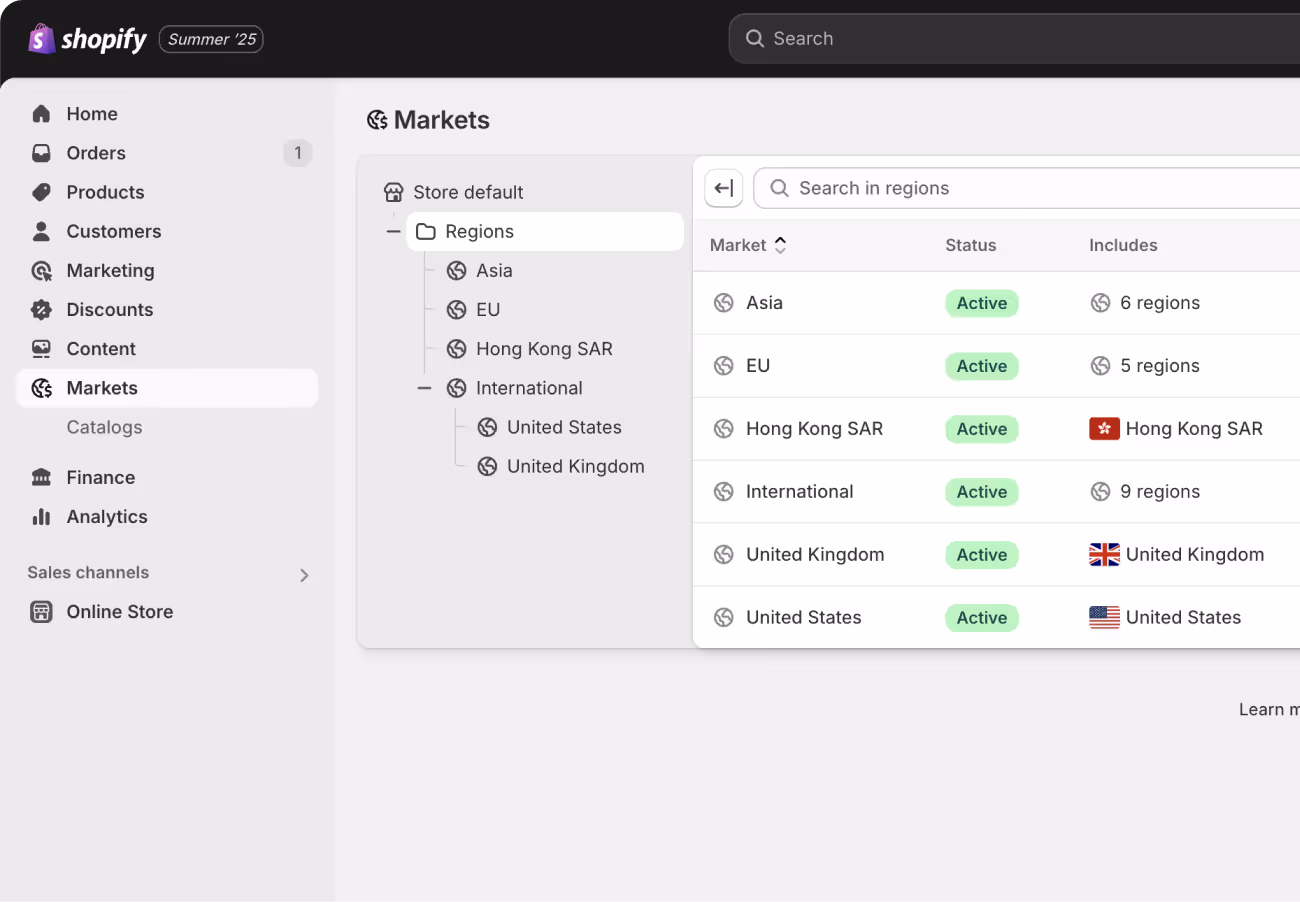Click the Hong Kong flag icon

tap(1104, 429)
